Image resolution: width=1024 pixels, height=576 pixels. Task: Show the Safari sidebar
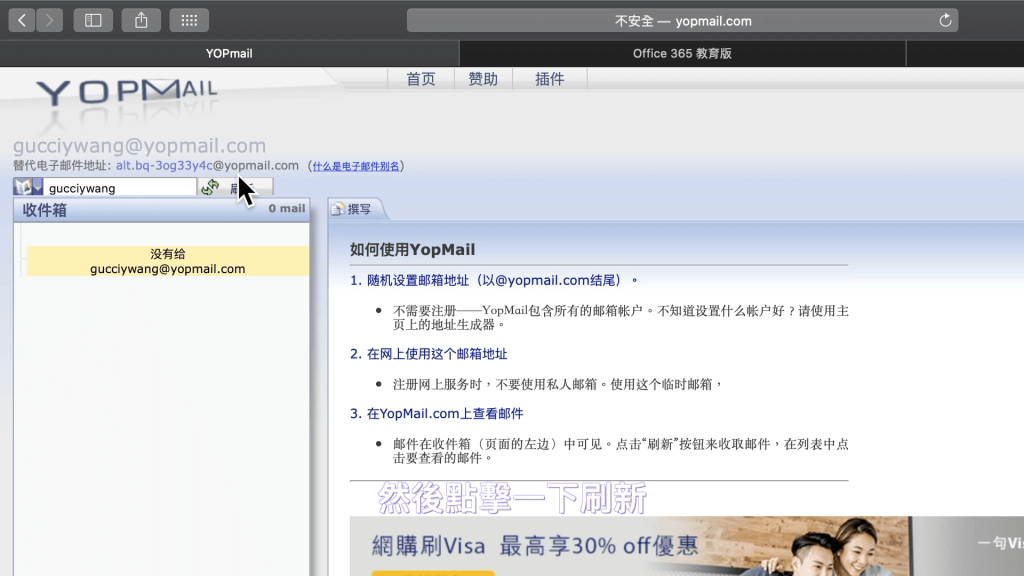tap(93, 20)
